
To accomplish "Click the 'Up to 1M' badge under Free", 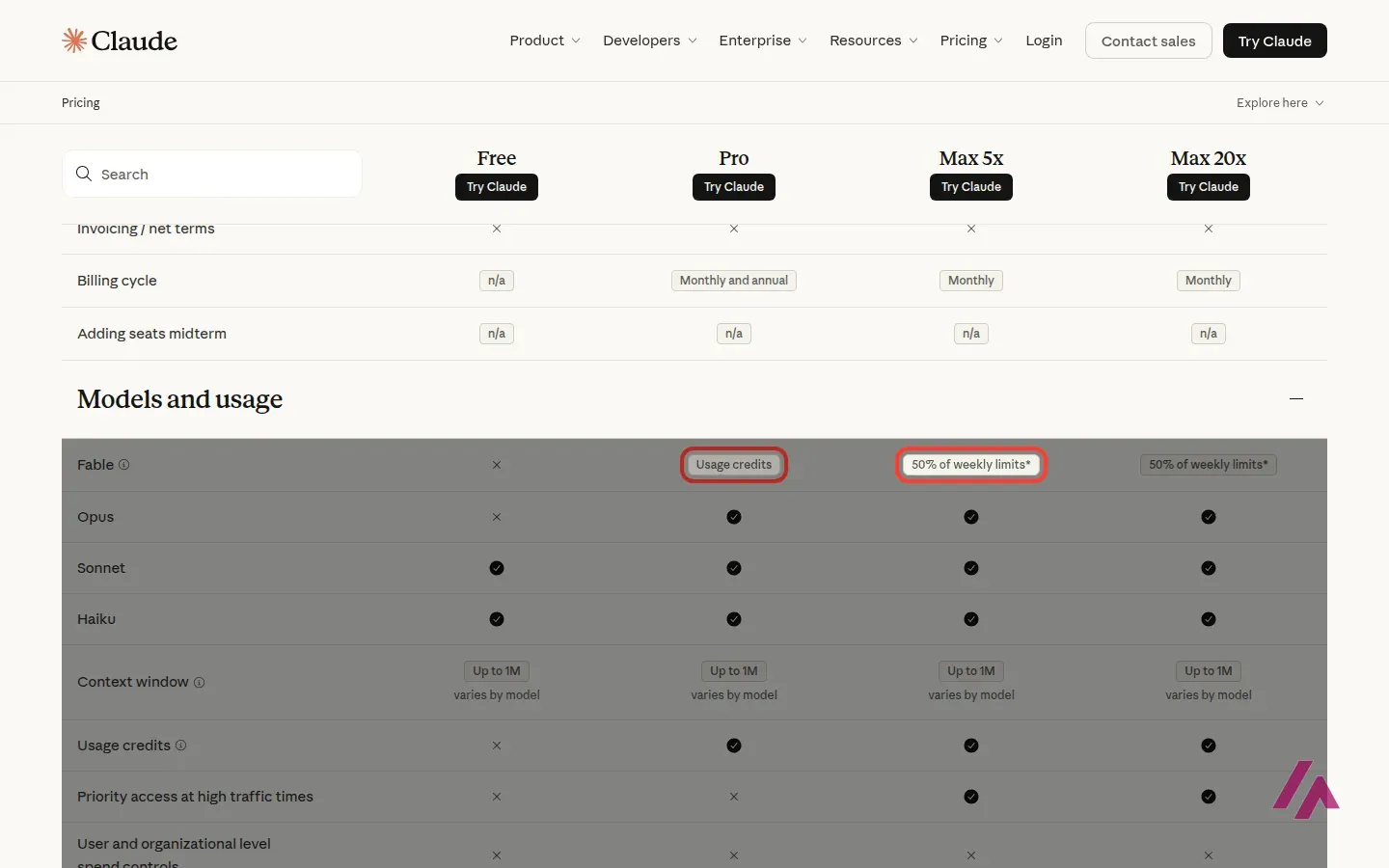I will tap(497, 671).
